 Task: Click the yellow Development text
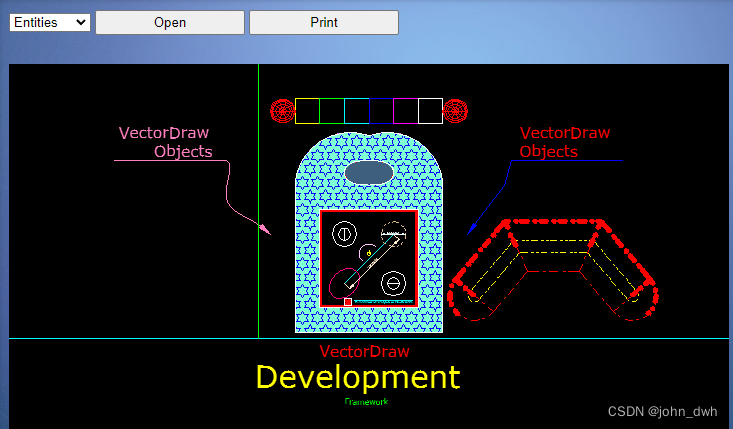358,378
